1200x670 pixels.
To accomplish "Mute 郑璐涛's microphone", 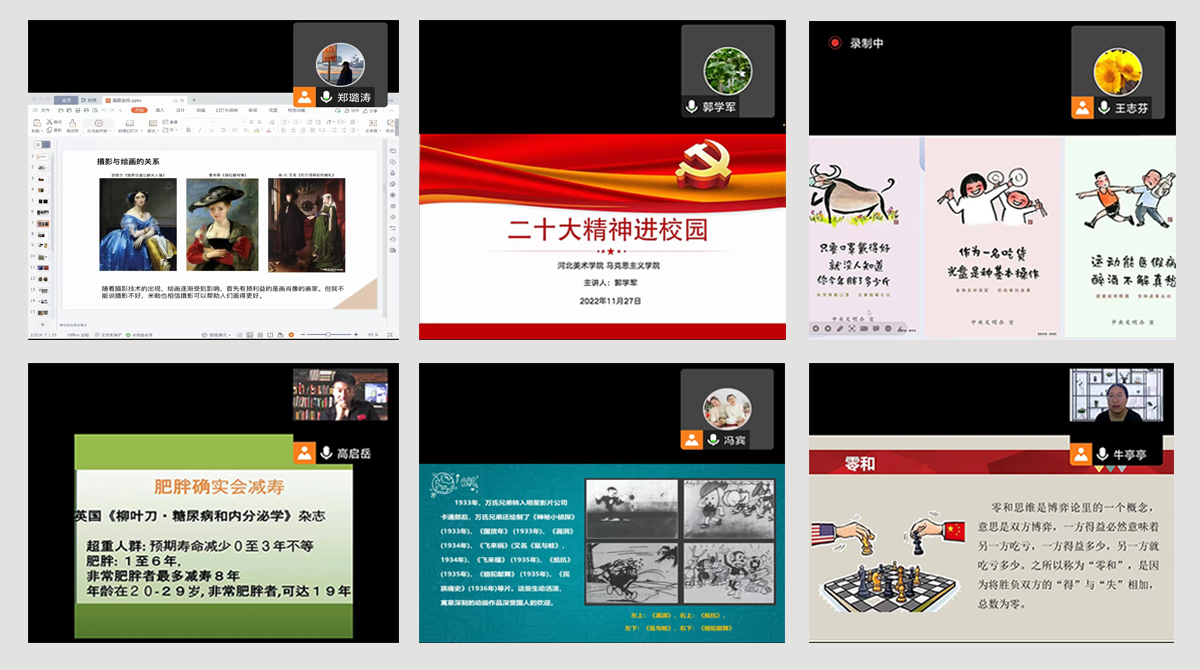I will [326, 96].
